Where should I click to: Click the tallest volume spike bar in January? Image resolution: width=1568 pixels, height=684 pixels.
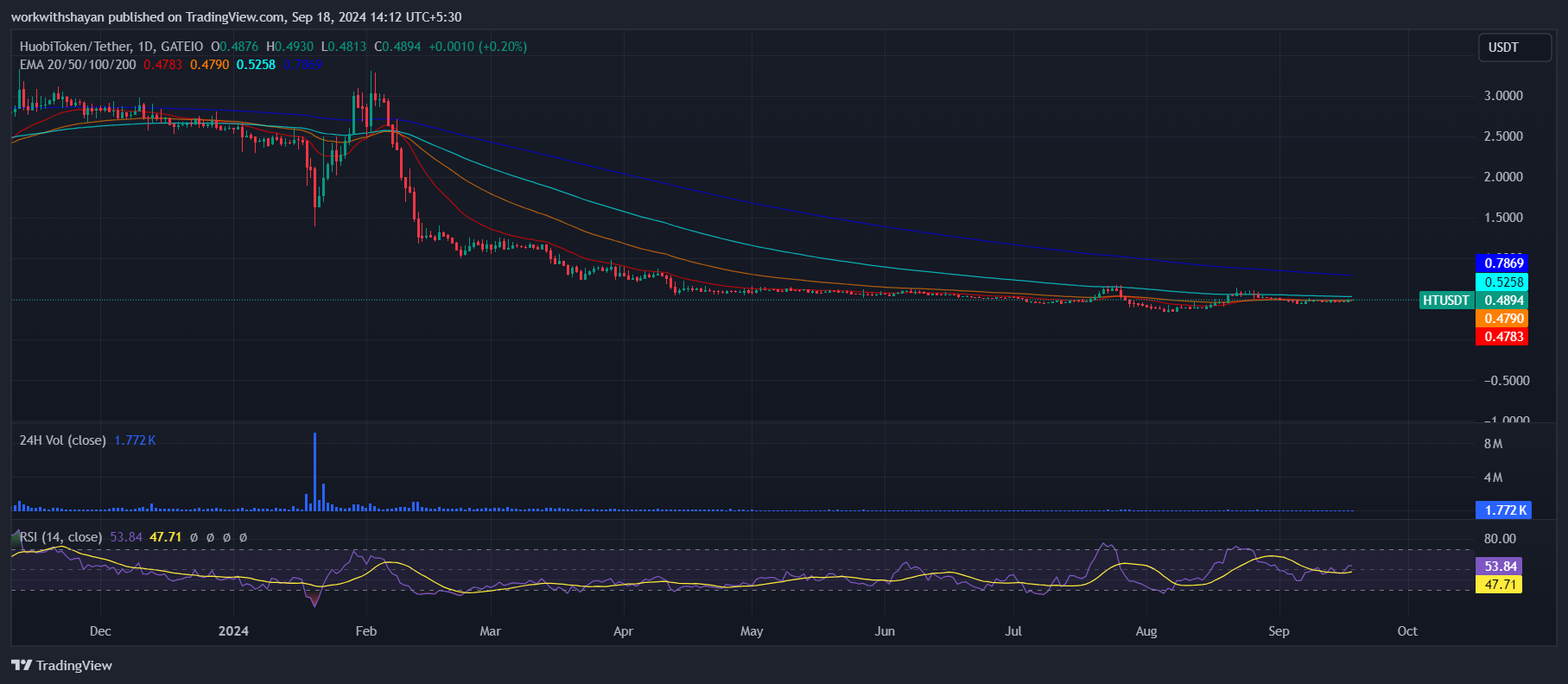[314, 472]
